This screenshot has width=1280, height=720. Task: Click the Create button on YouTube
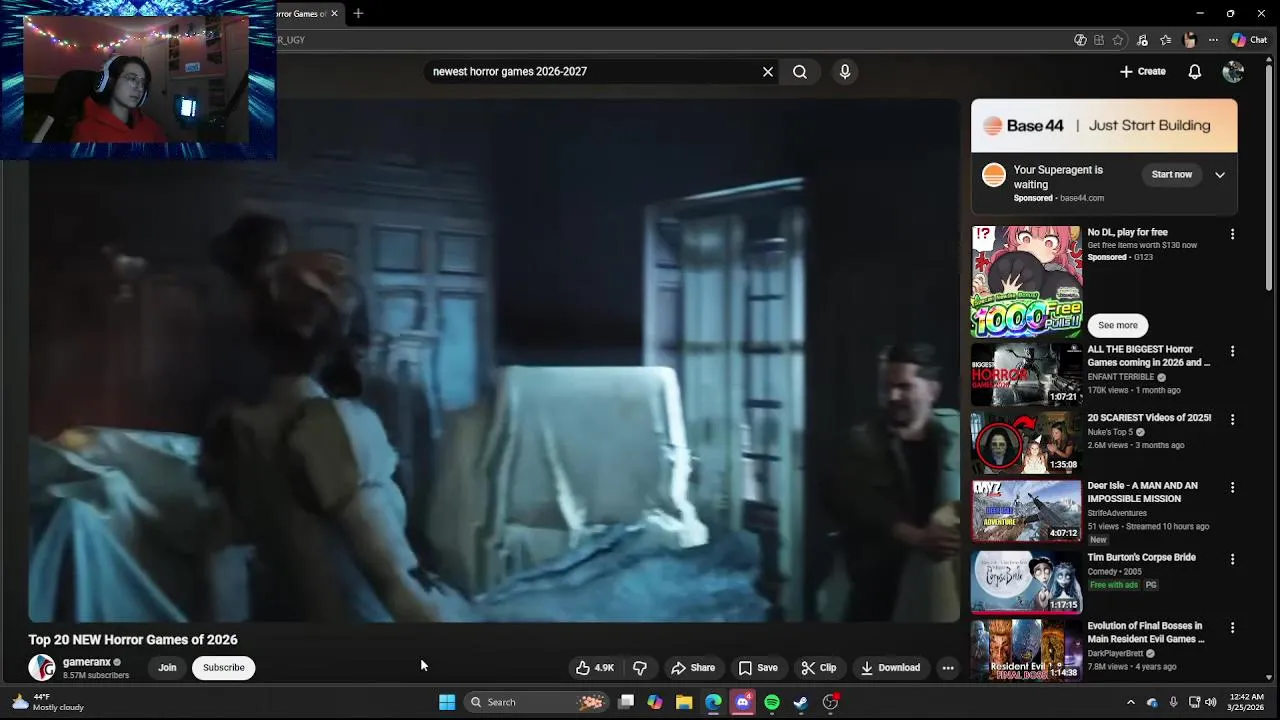1142,72
